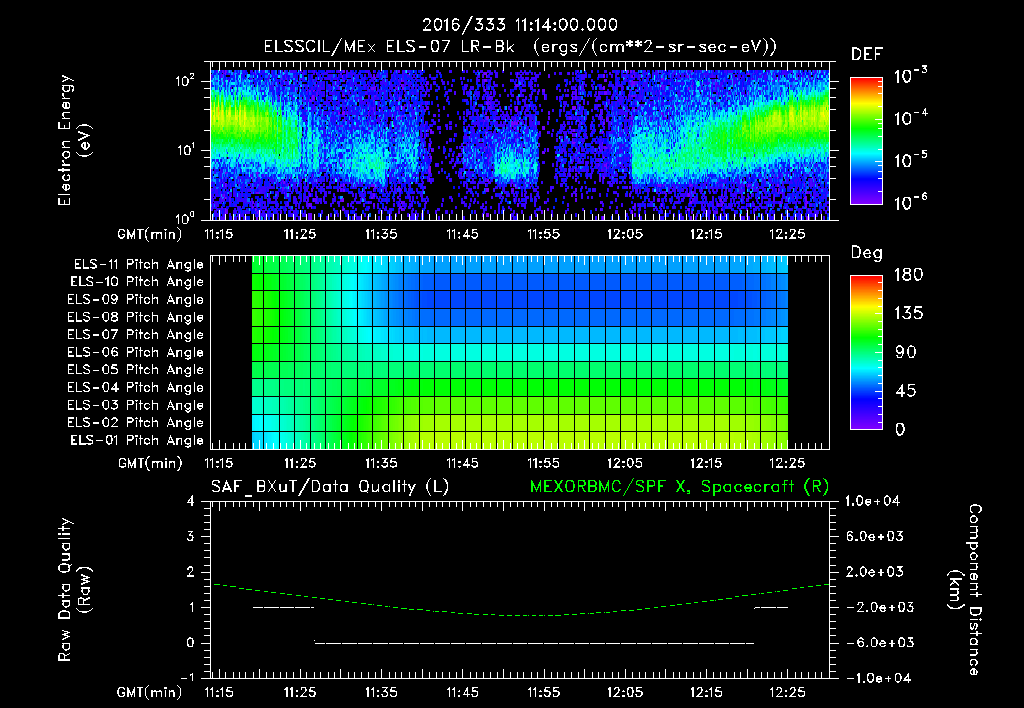Image resolution: width=1024 pixels, height=708 pixels.
Task: Click the Deg label above the color bar
Action: pyautogui.click(x=867, y=253)
